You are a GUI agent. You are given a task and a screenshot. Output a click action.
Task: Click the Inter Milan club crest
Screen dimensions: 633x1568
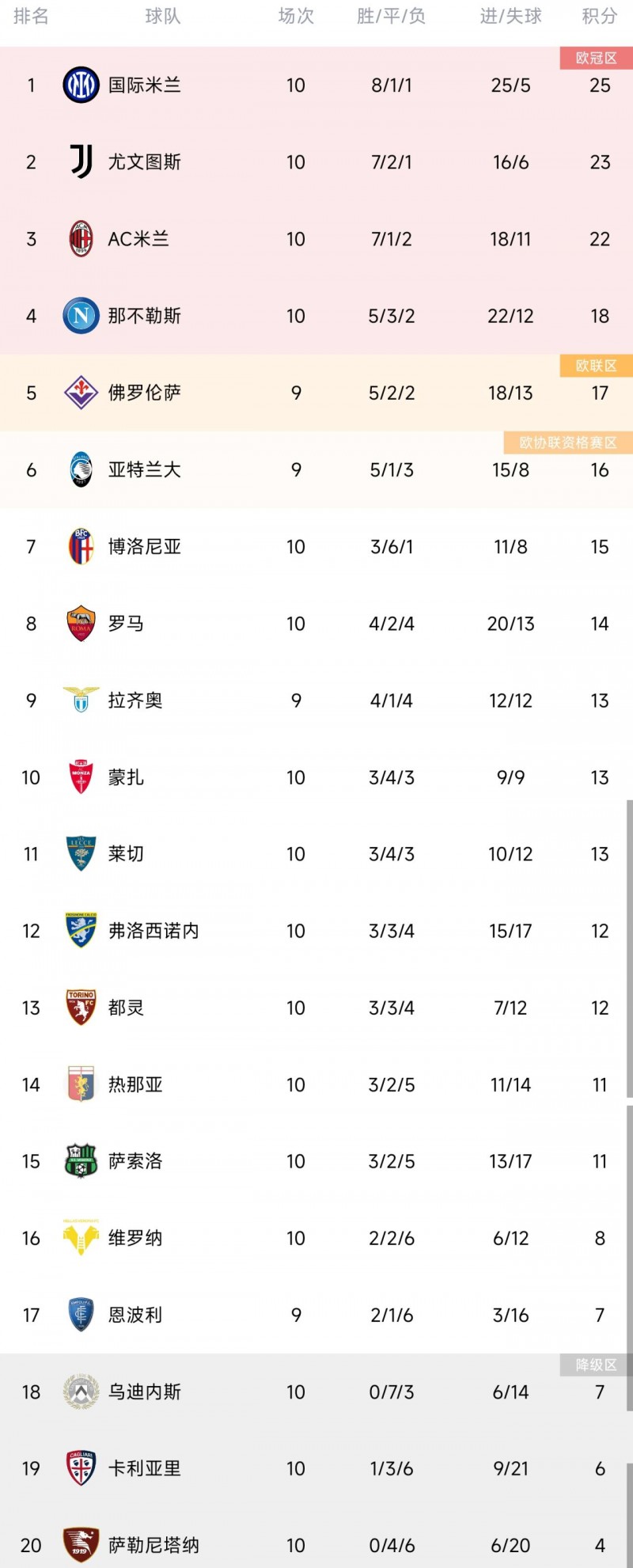coord(81,85)
